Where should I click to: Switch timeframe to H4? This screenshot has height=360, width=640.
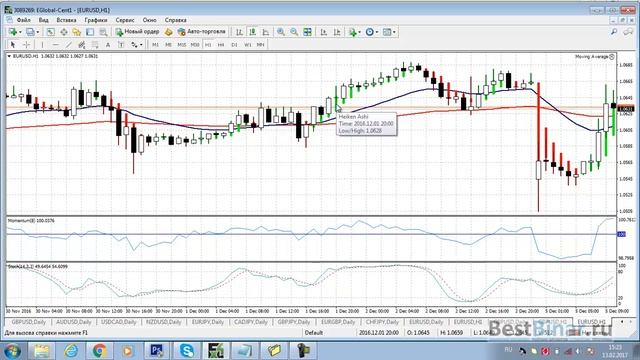coord(221,45)
